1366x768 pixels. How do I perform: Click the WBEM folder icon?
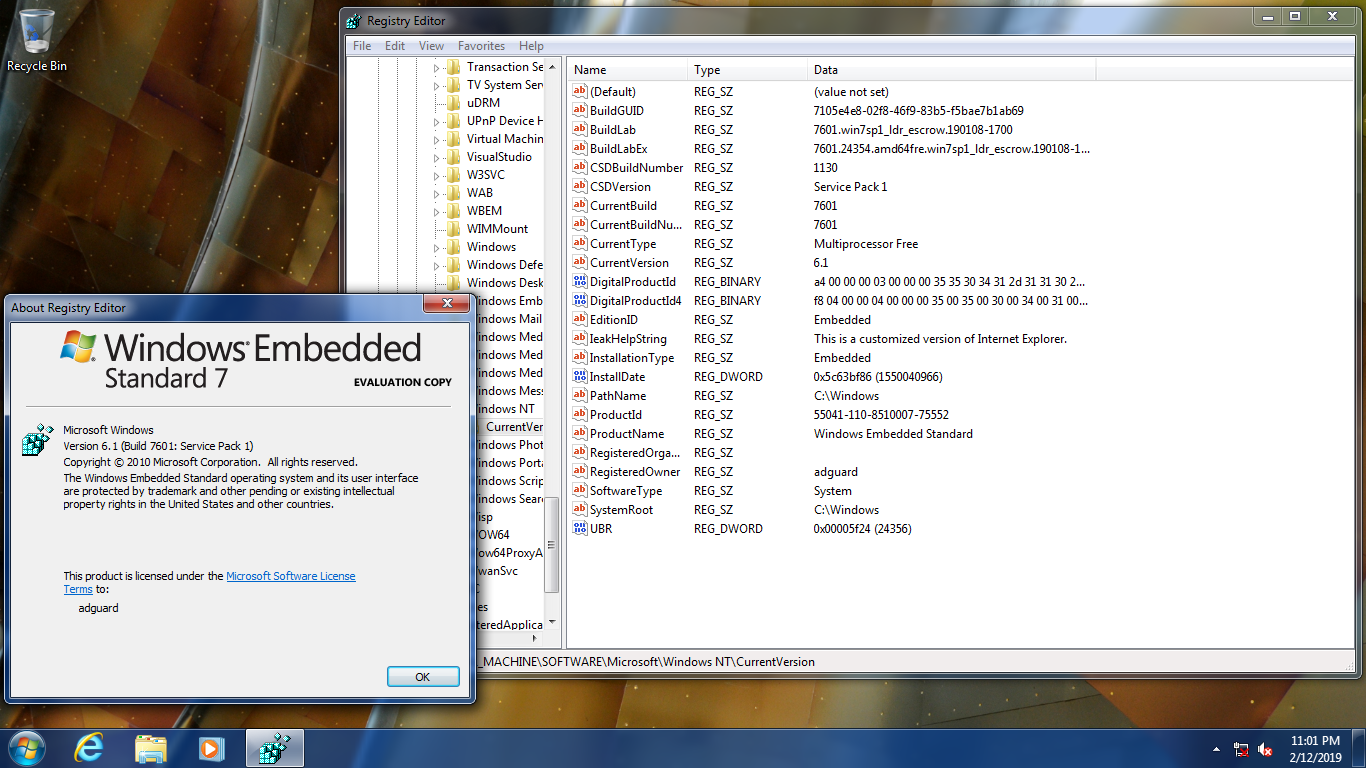[x=454, y=211]
